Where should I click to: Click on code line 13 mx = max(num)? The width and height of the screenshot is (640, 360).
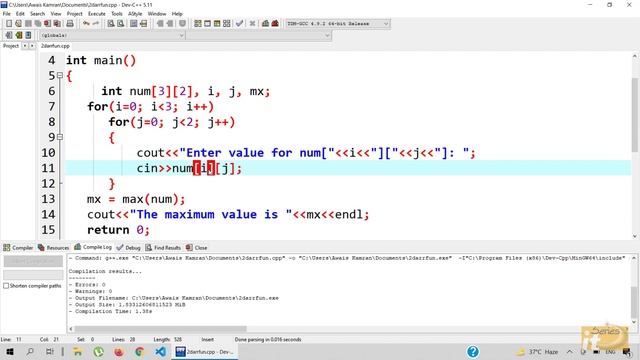136,199
